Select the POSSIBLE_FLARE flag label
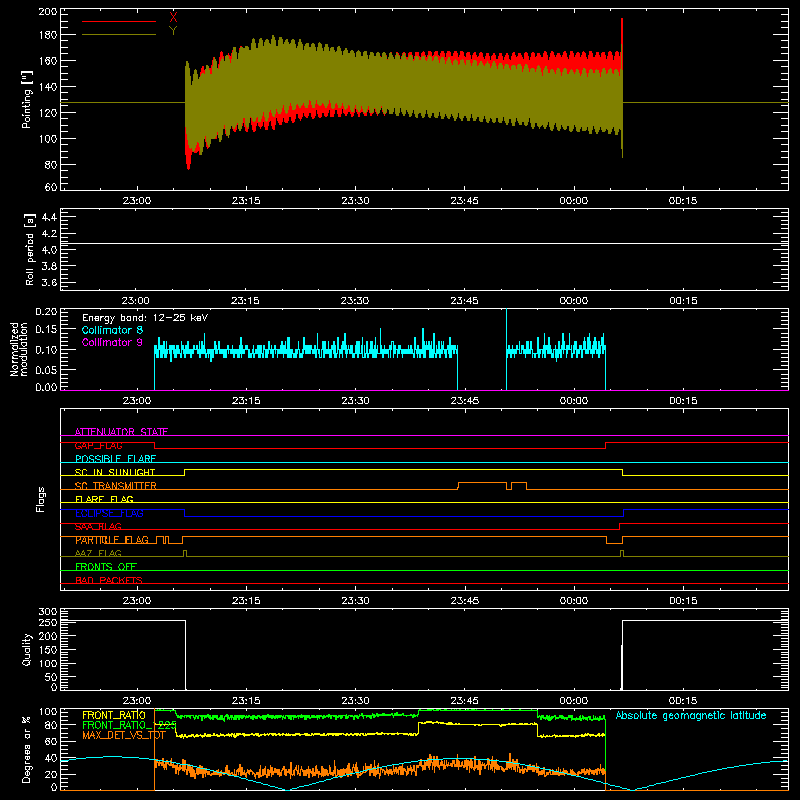Viewport: 800px width, 800px height. [115, 459]
